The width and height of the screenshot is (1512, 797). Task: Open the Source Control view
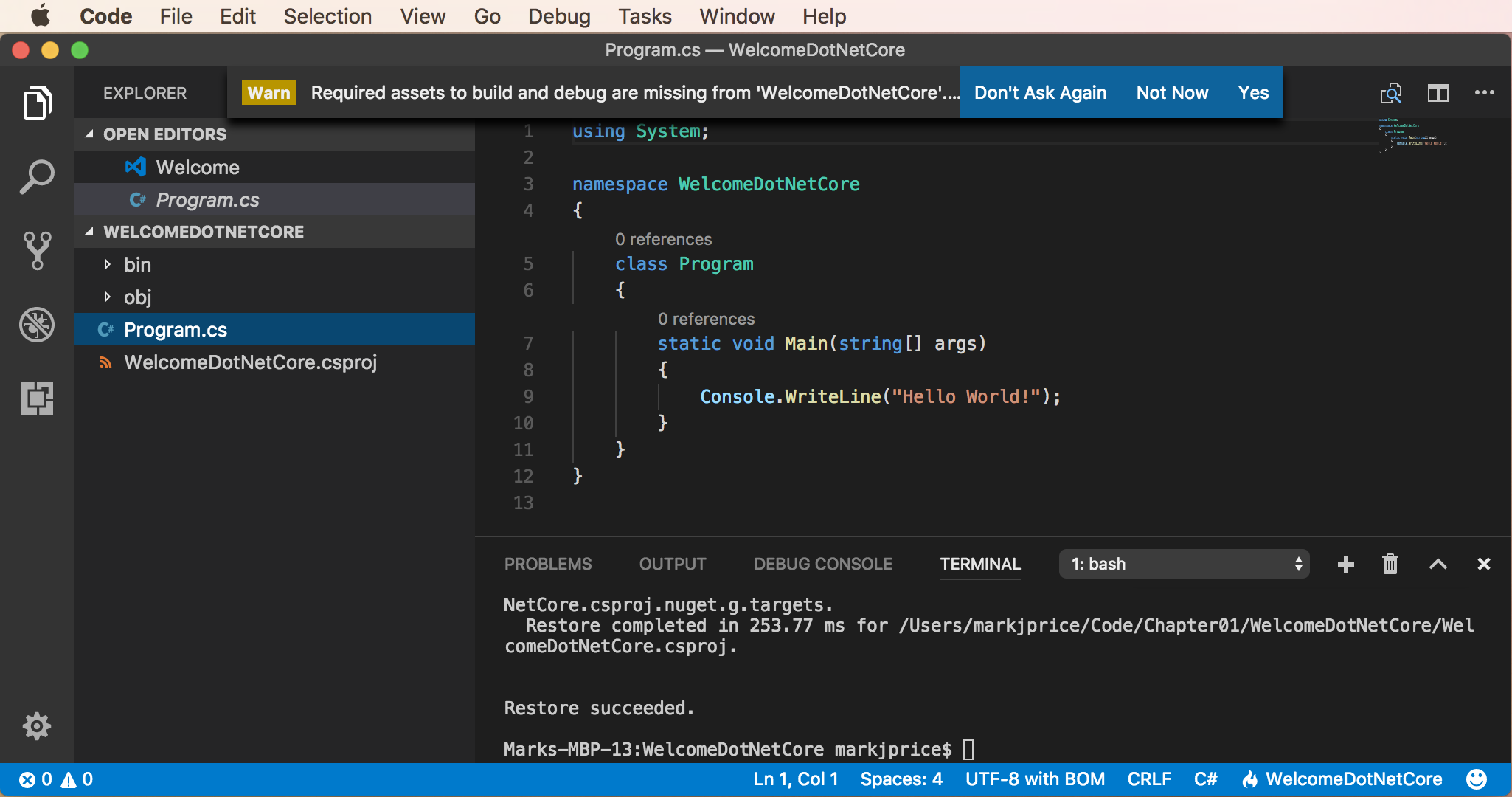[x=37, y=251]
